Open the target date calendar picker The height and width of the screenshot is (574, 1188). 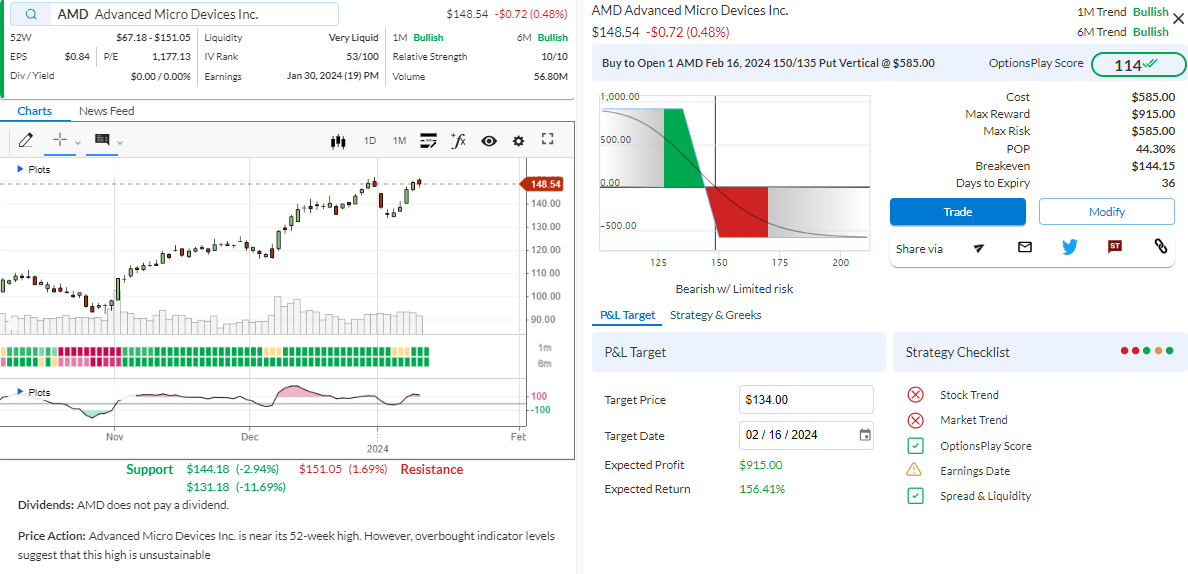(x=865, y=435)
